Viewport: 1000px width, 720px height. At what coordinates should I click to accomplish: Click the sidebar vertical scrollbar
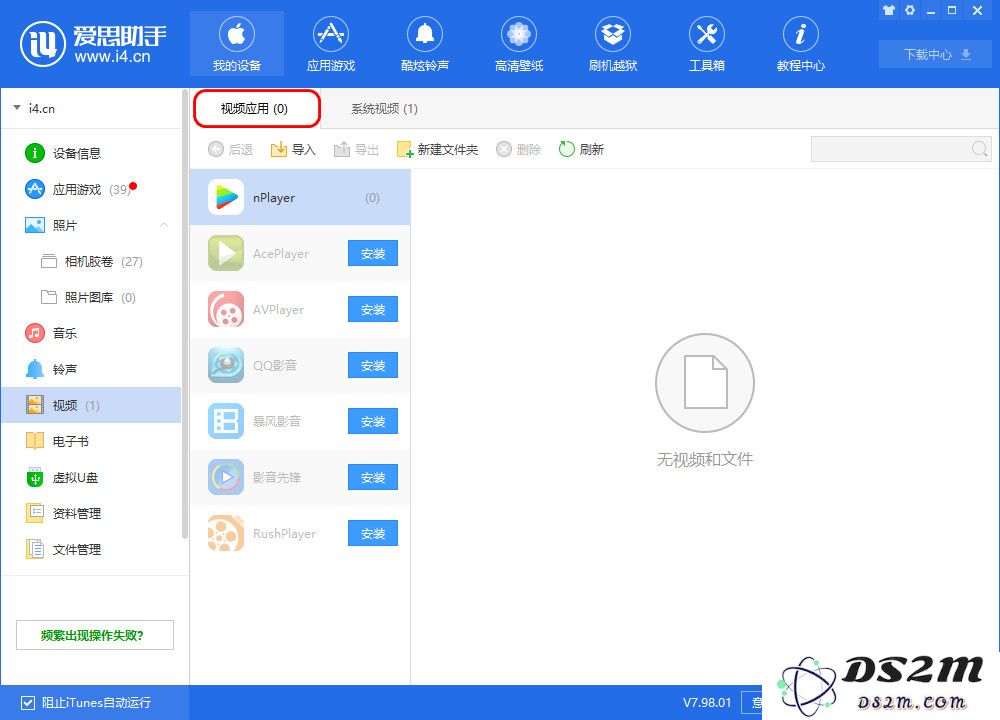pos(185,316)
